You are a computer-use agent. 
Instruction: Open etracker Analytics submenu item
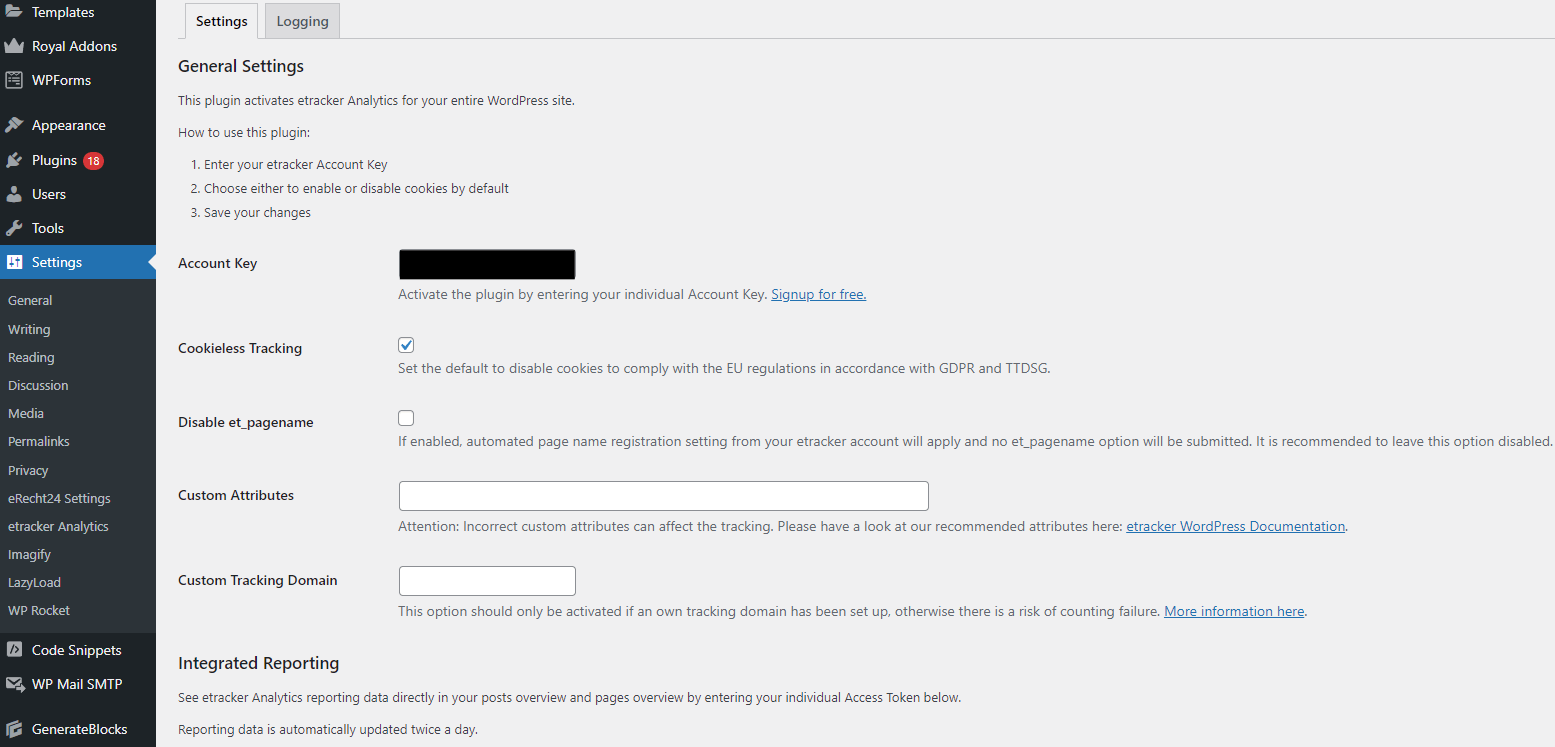click(58, 526)
